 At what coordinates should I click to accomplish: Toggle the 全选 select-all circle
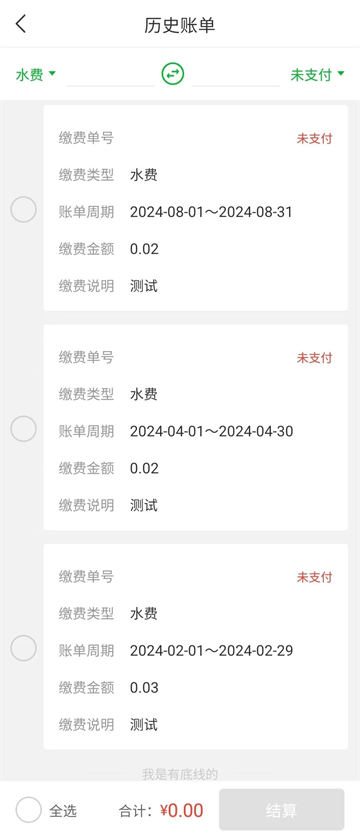pos(28,810)
